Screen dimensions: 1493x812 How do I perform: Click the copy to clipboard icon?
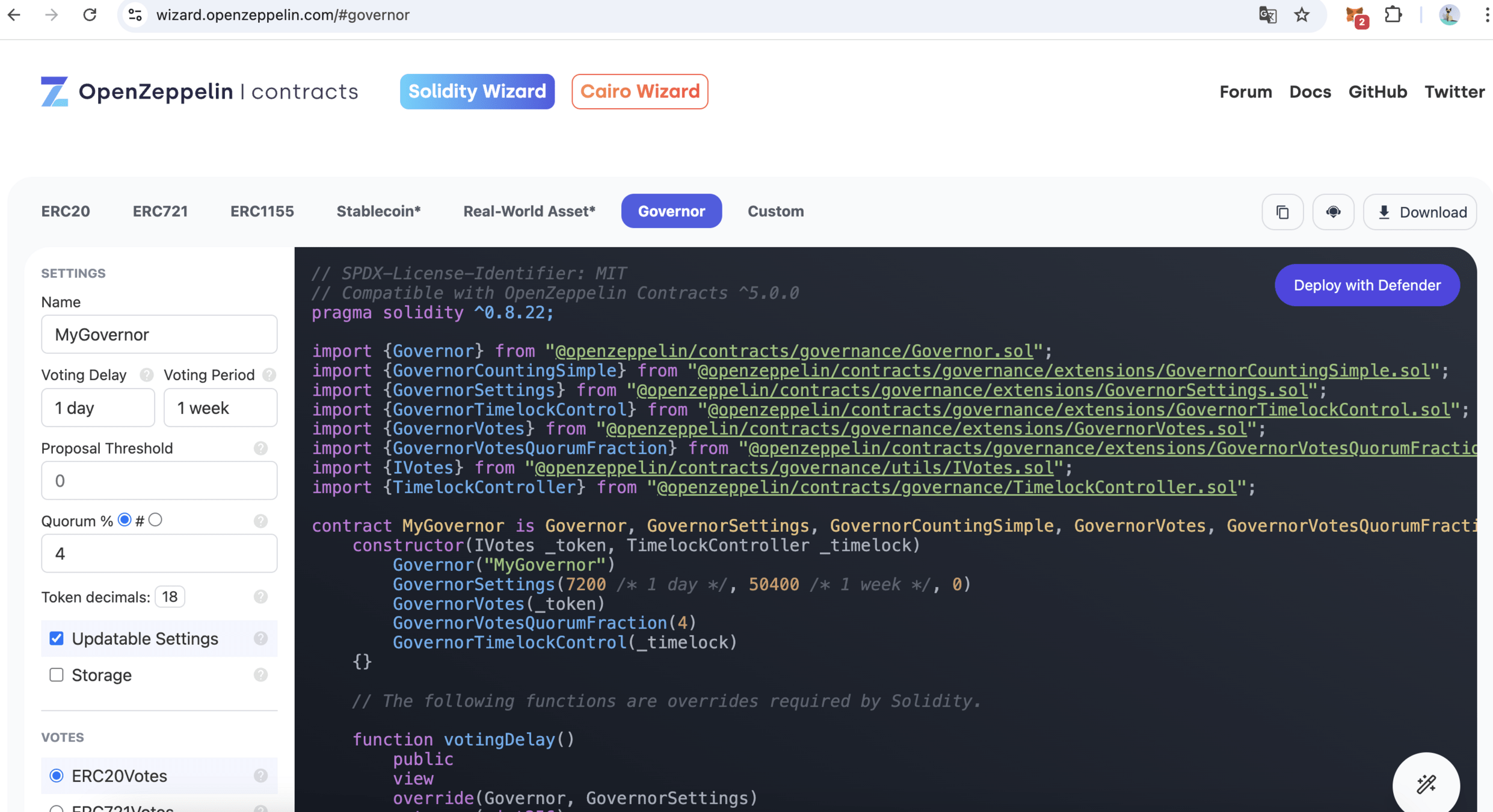(x=1282, y=212)
